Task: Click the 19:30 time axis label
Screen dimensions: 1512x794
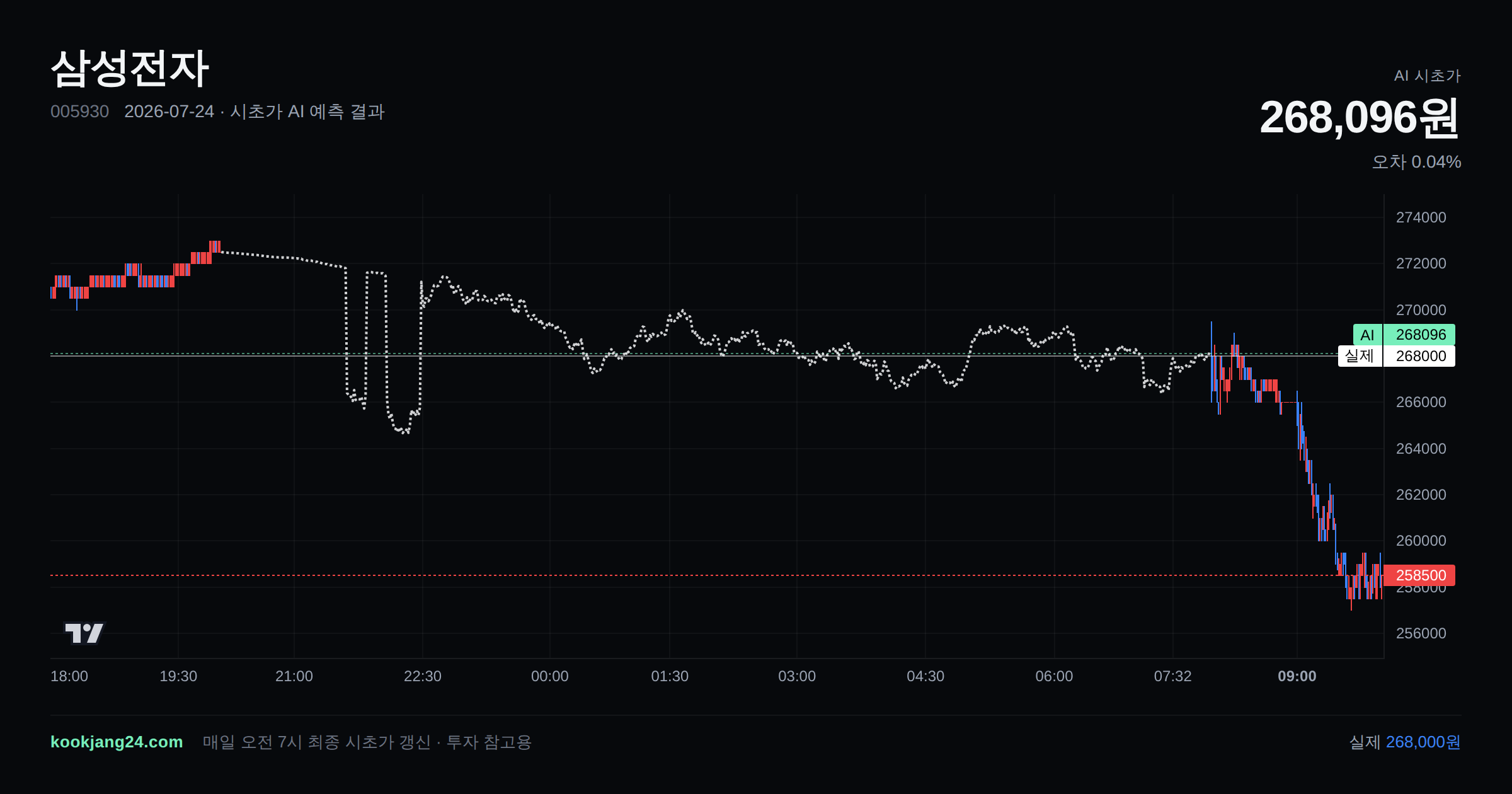Action: (178, 676)
